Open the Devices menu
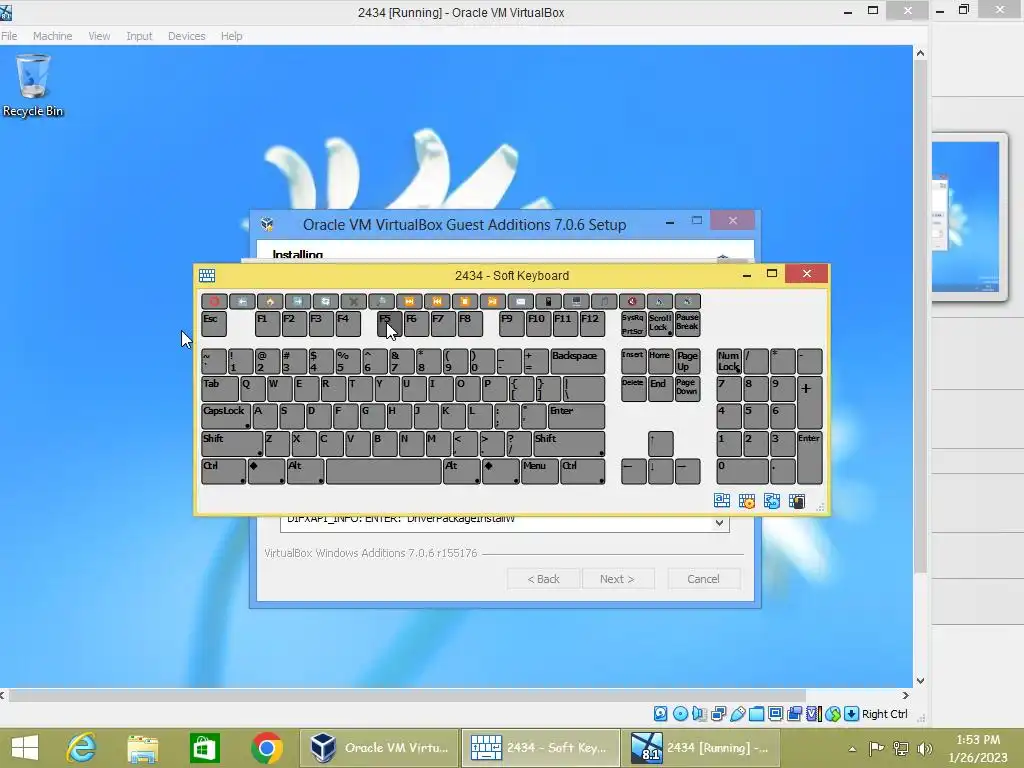This screenshot has height=768, width=1024. coord(186,36)
